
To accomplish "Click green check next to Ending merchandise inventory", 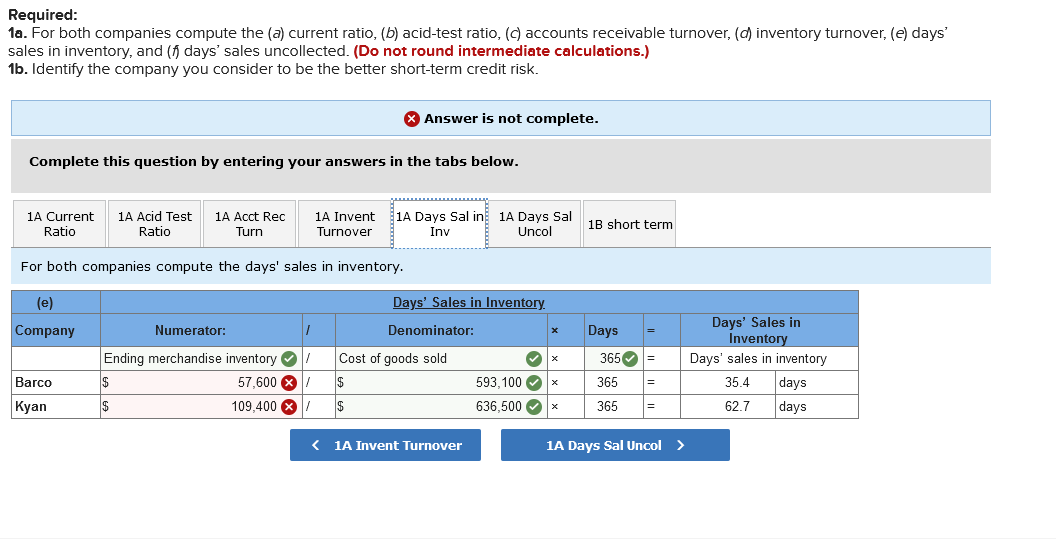I will (x=289, y=359).
